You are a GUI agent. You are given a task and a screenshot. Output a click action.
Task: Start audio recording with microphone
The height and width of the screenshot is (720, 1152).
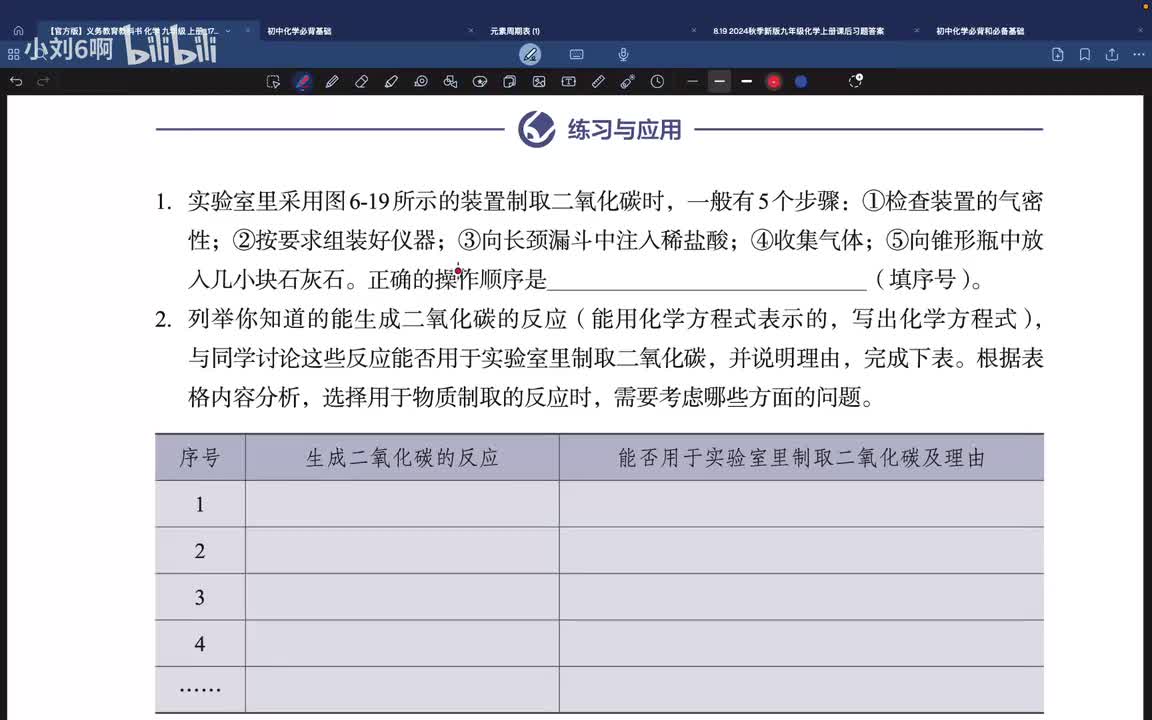623,54
